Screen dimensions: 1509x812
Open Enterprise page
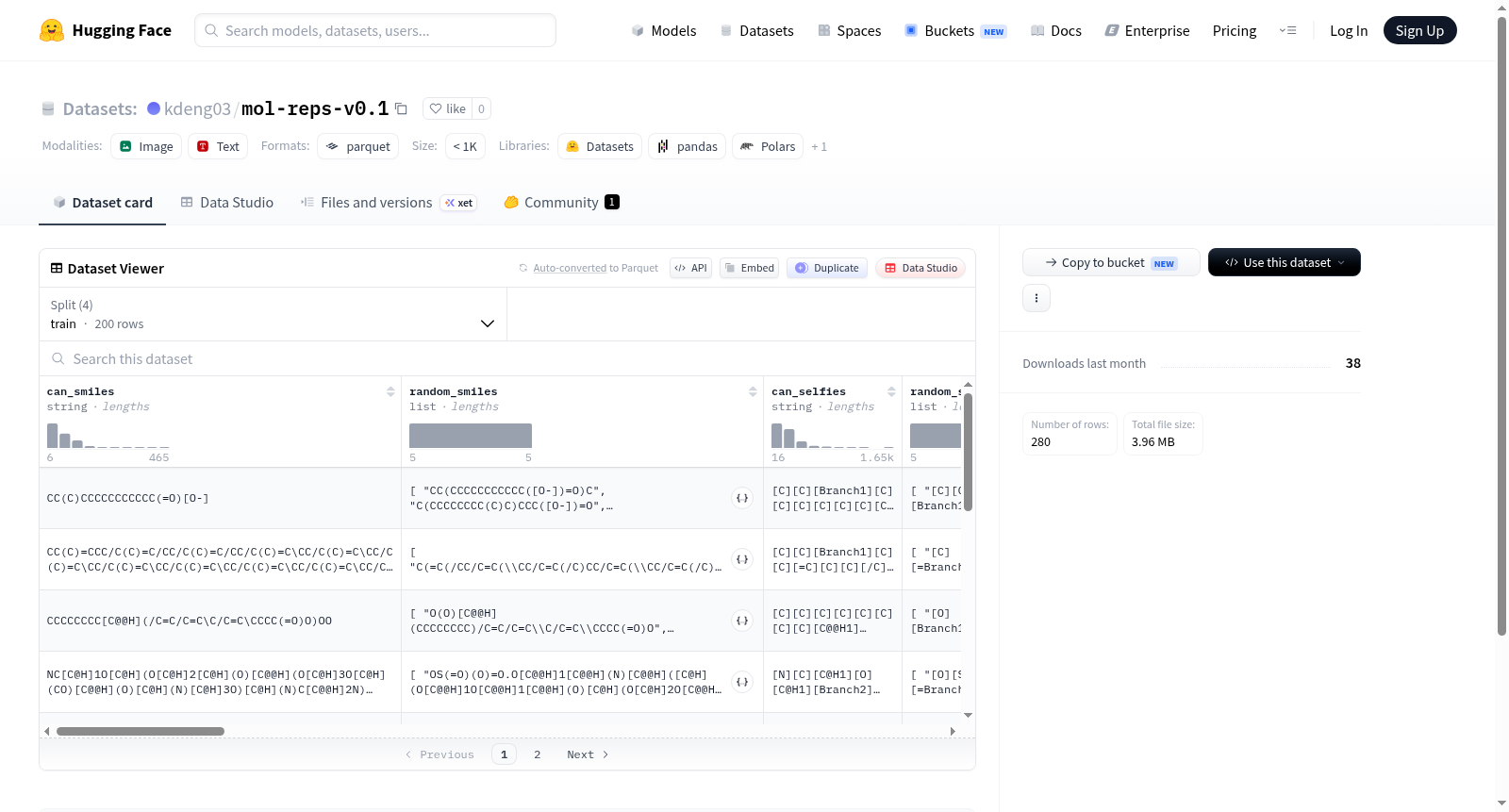[1147, 30]
